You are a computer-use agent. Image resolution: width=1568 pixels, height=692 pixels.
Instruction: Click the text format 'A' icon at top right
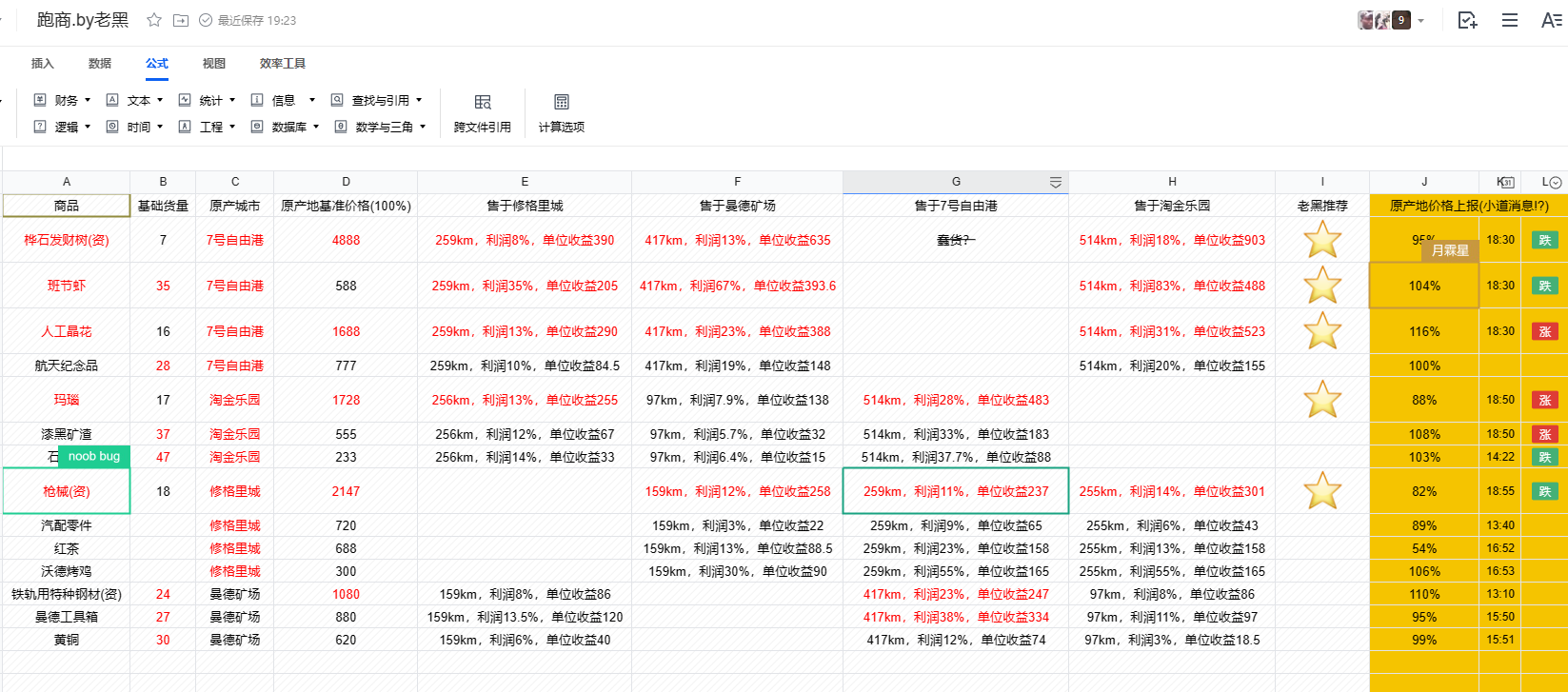[x=1552, y=20]
